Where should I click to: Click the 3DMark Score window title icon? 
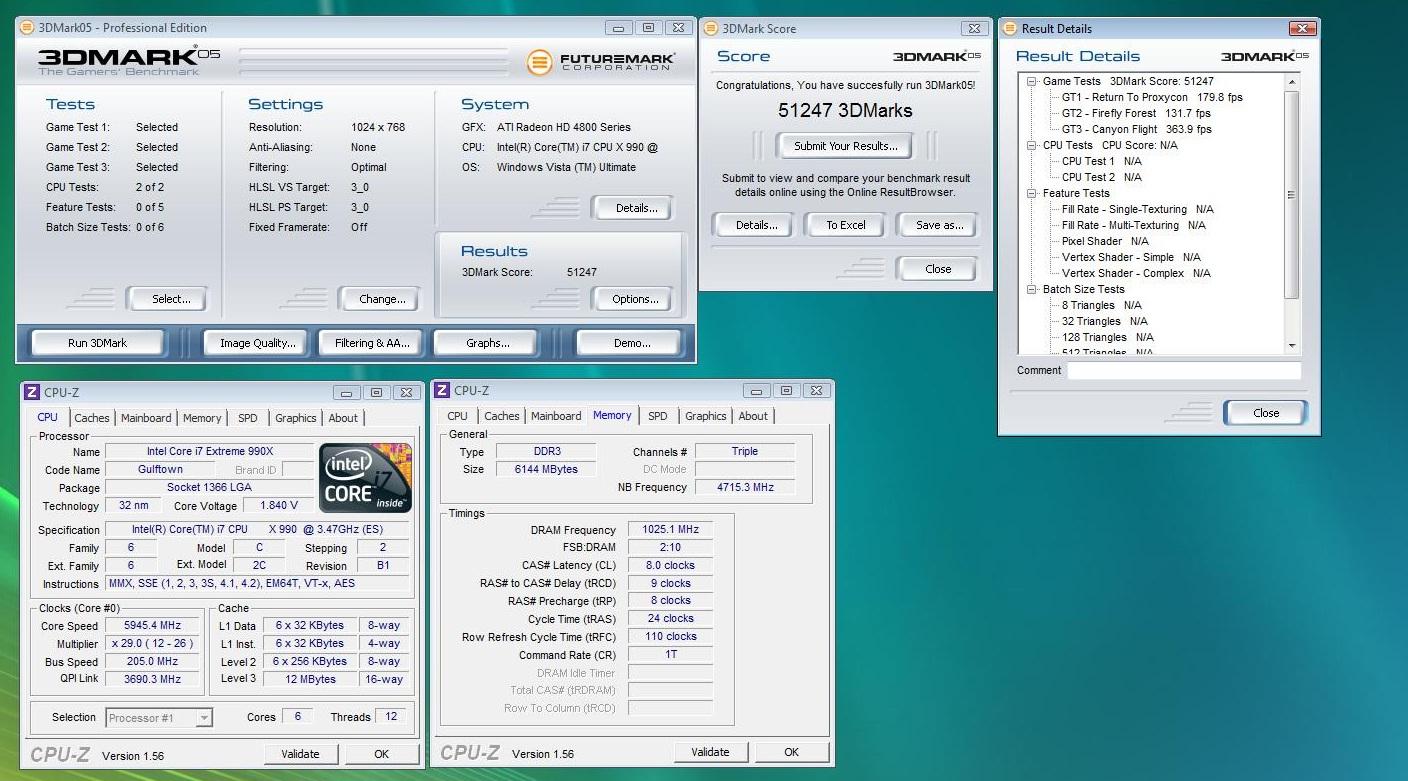[710, 28]
